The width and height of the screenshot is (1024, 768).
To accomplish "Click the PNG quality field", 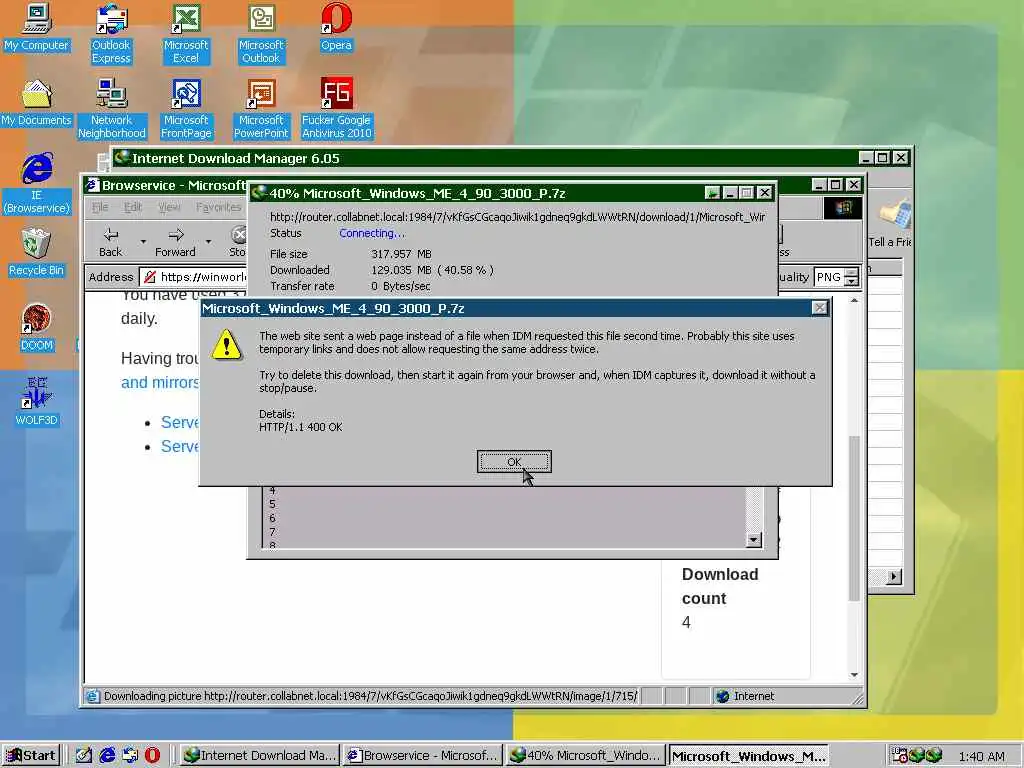I will point(829,277).
